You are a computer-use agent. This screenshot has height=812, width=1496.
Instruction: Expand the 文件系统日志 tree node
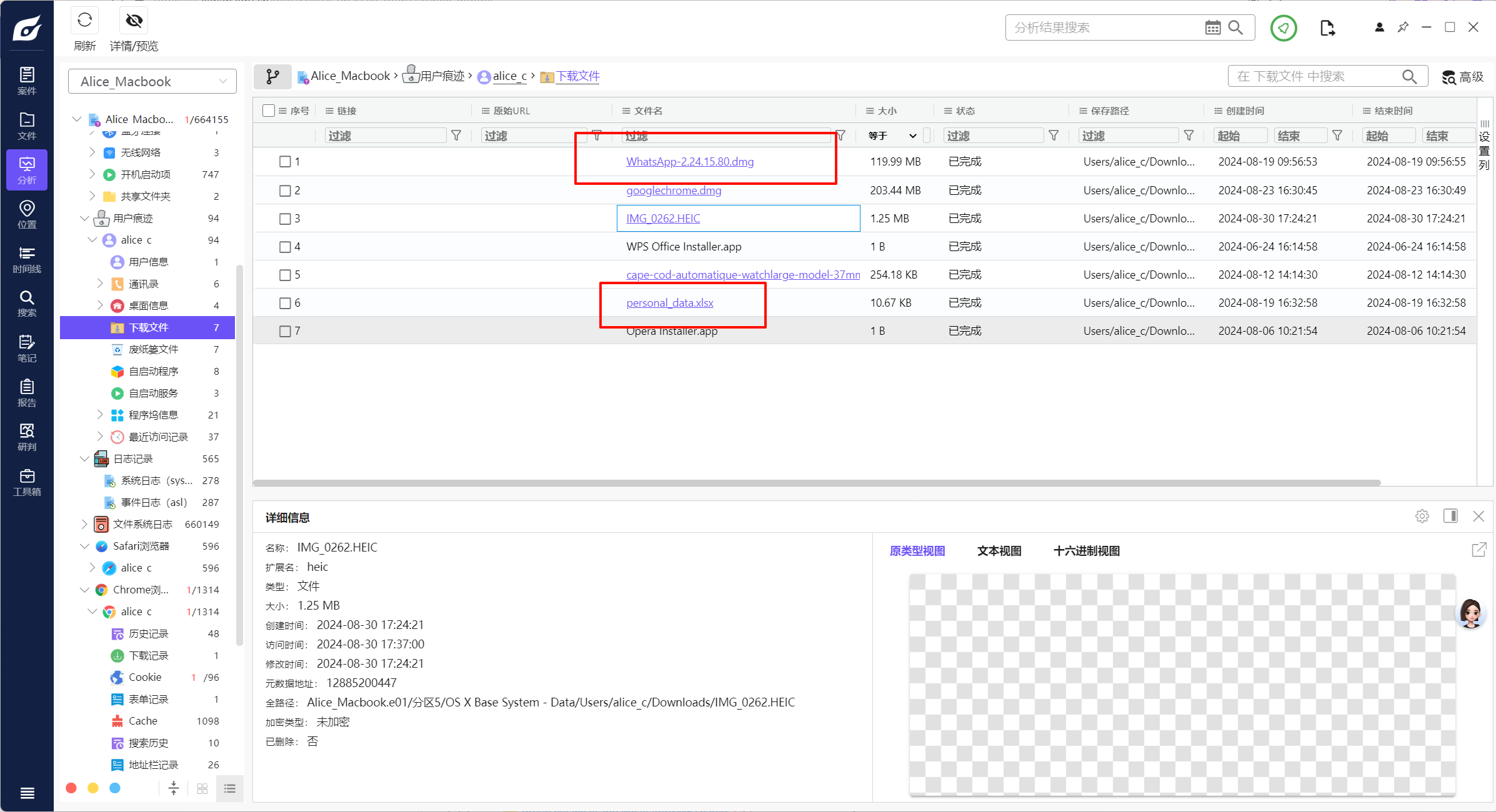(84, 524)
